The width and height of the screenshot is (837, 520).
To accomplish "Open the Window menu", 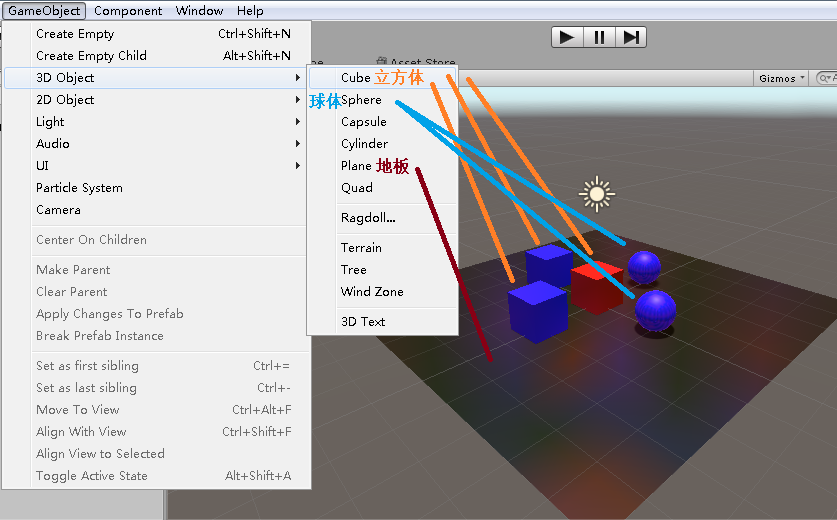I will pos(199,11).
